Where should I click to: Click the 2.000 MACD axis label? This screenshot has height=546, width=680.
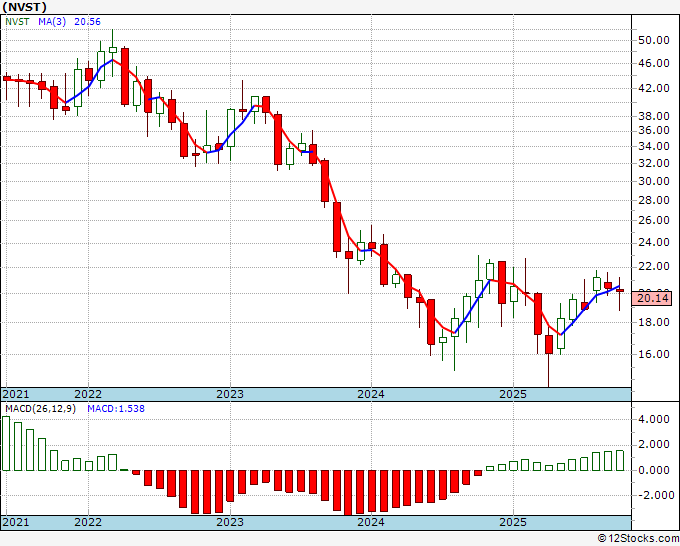click(x=654, y=445)
